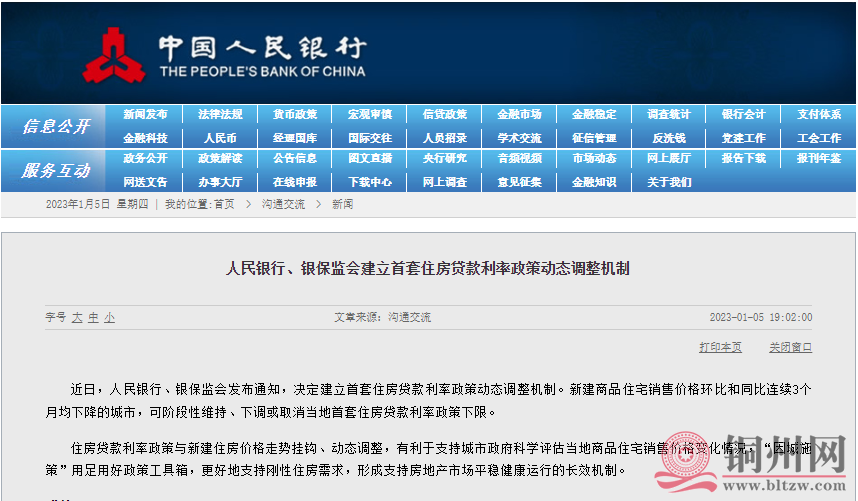This screenshot has height=501, width=858.
Task: Set font size to 大
Action: tap(77, 317)
